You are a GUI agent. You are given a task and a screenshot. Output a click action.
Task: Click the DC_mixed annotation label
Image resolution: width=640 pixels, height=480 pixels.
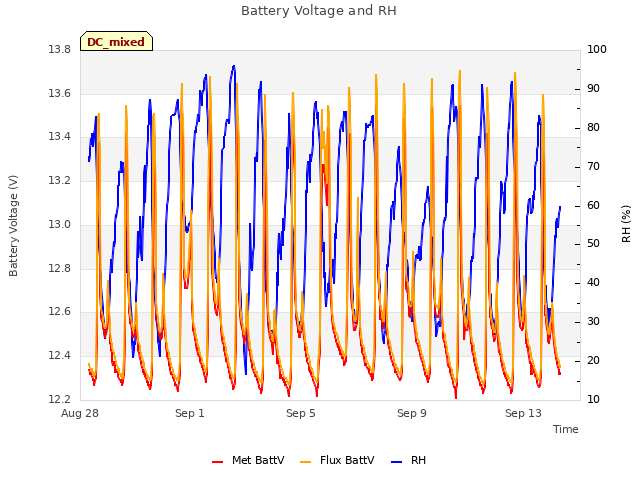[116, 42]
